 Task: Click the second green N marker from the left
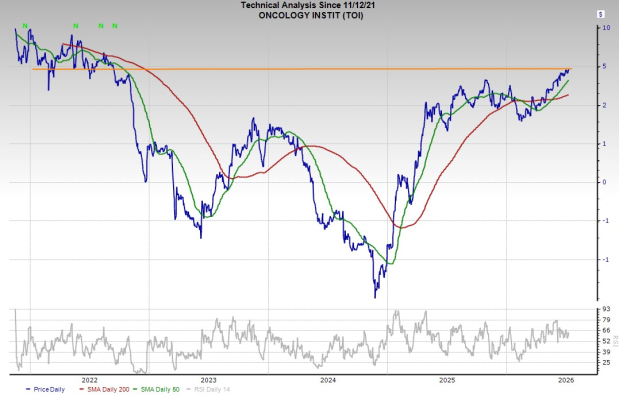76,26
